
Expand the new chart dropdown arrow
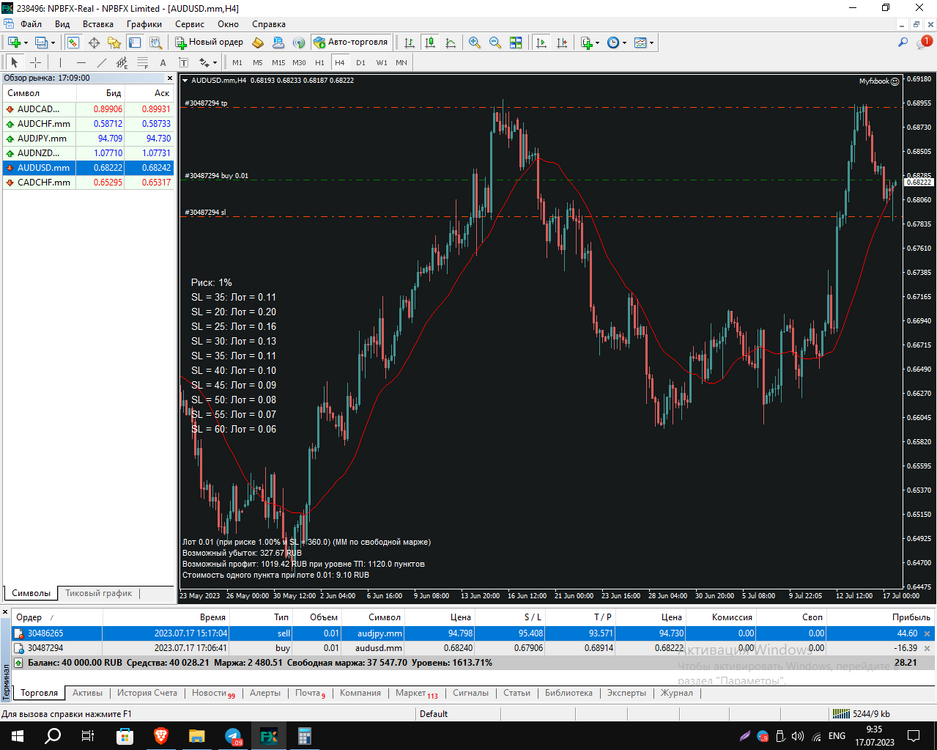[x=26, y=43]
